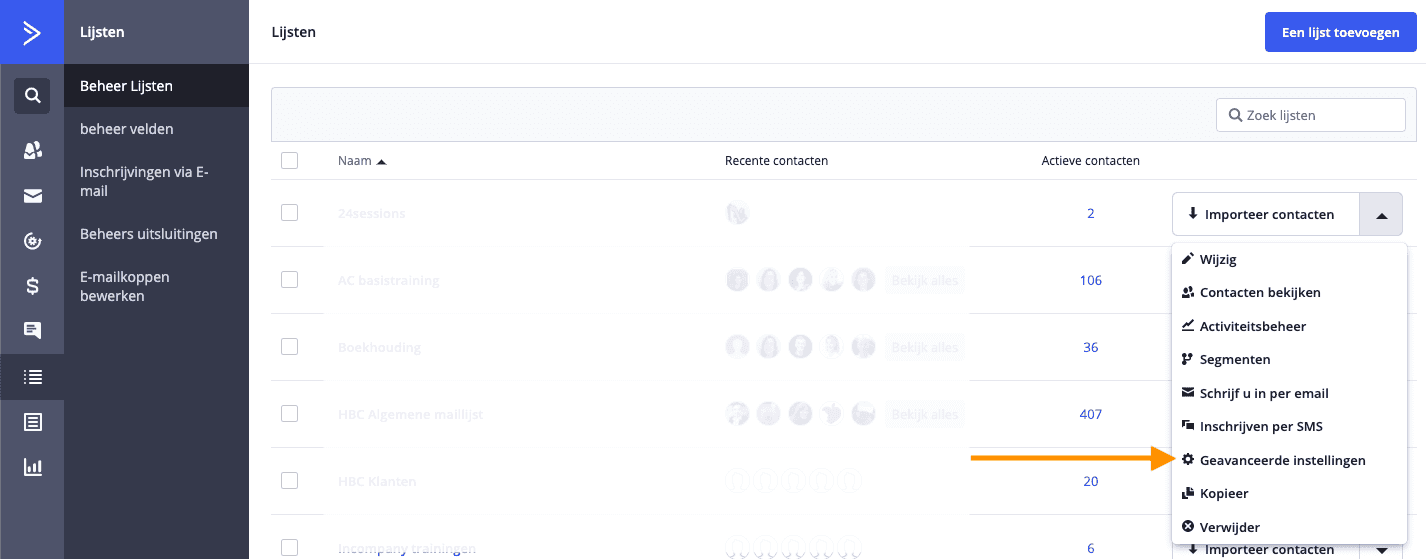Viewport: 1426px width, 559px height.
Task: Open search via the magnifier sidebar icon
Action: (x=32, y=96)
